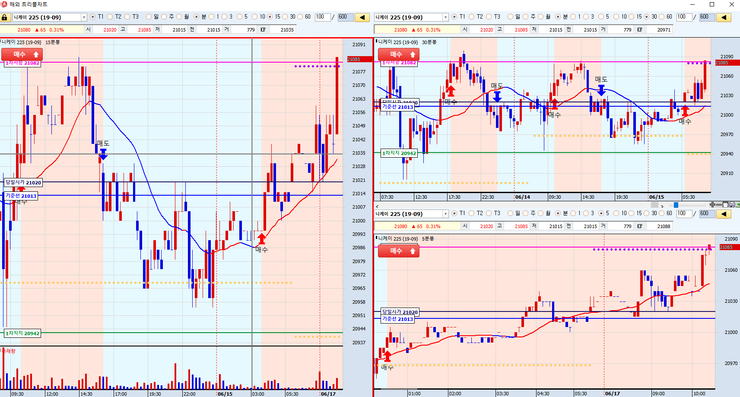Click the horizontal scrollbar thumb below the 30-minute chart

pos(655,206)
